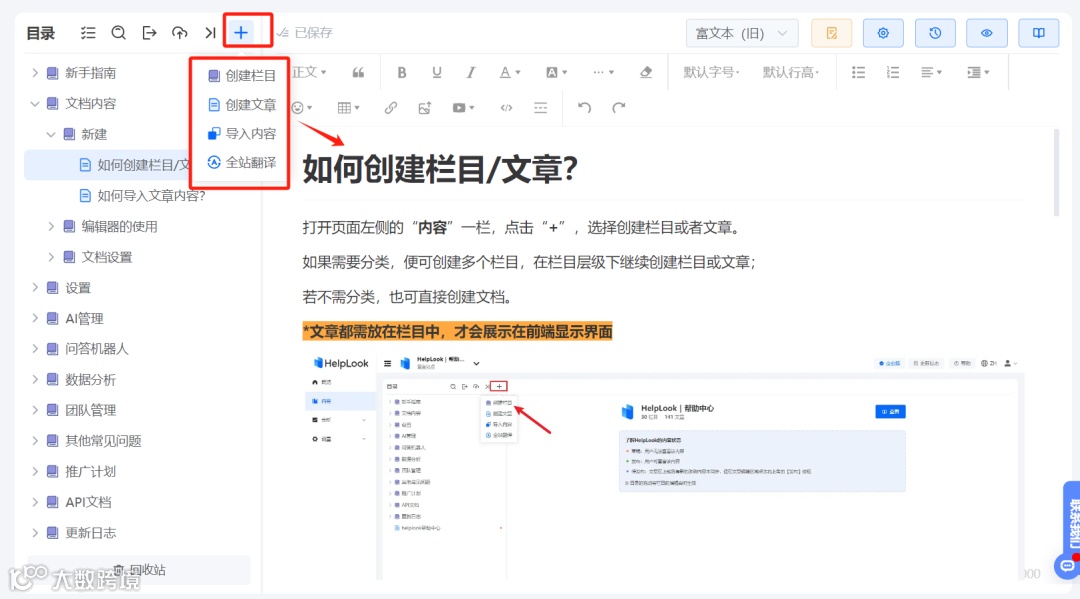Collapse the 新建 tree node
Screen dimensions: 1080x599
point(50,134)
